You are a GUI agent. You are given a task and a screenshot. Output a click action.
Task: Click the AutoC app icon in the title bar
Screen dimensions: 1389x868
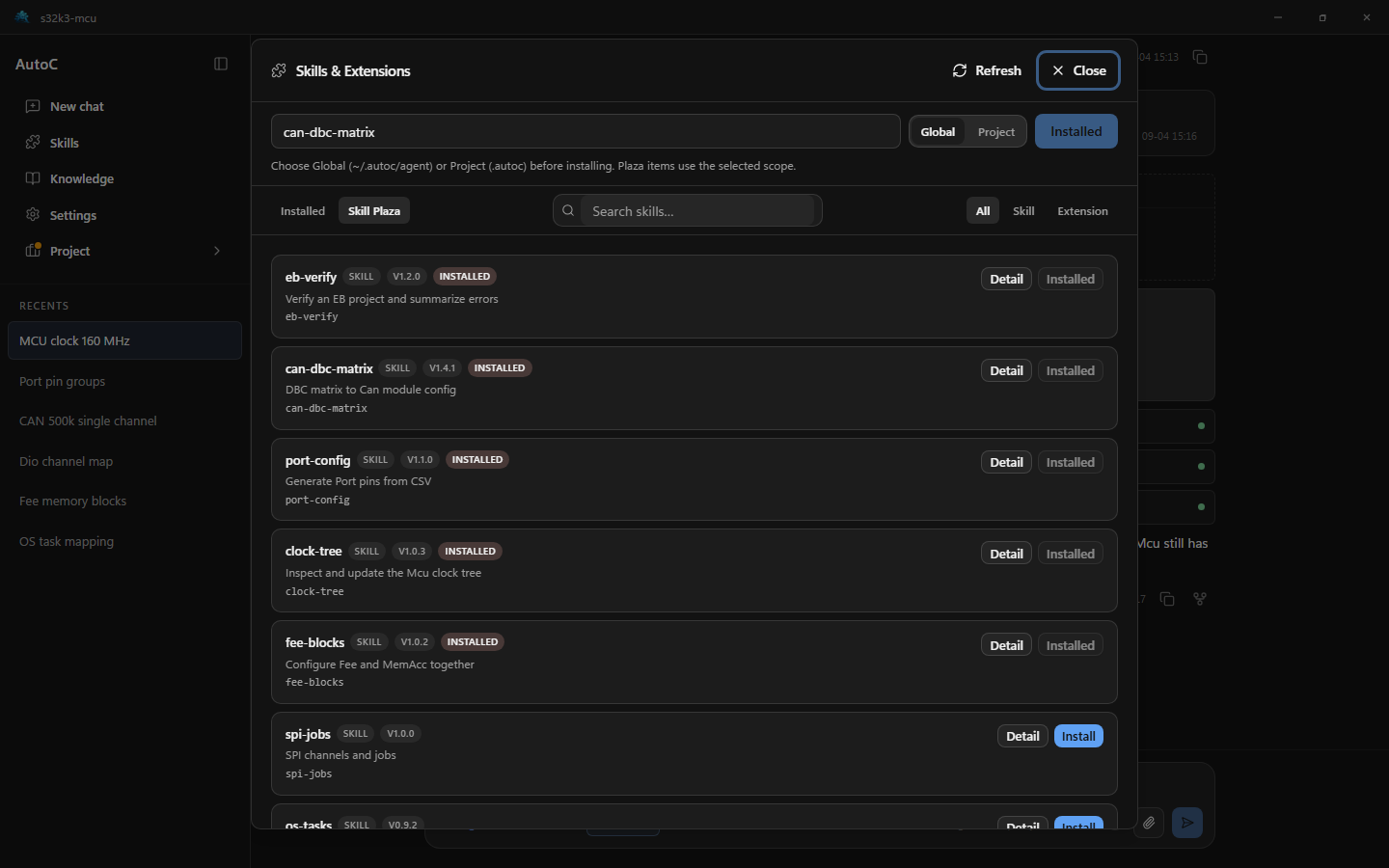tap(22, 17)
